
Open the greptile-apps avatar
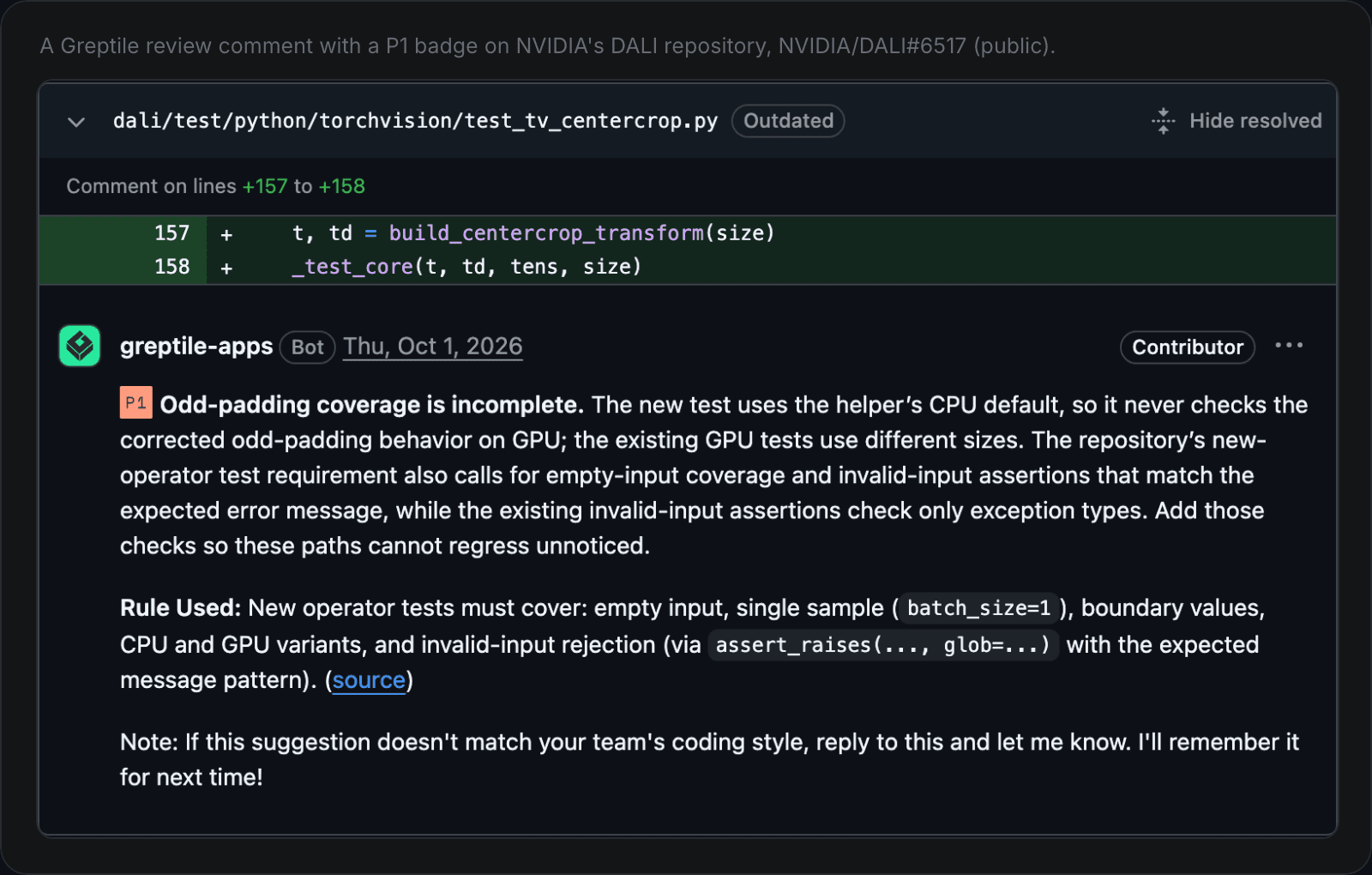80,346
